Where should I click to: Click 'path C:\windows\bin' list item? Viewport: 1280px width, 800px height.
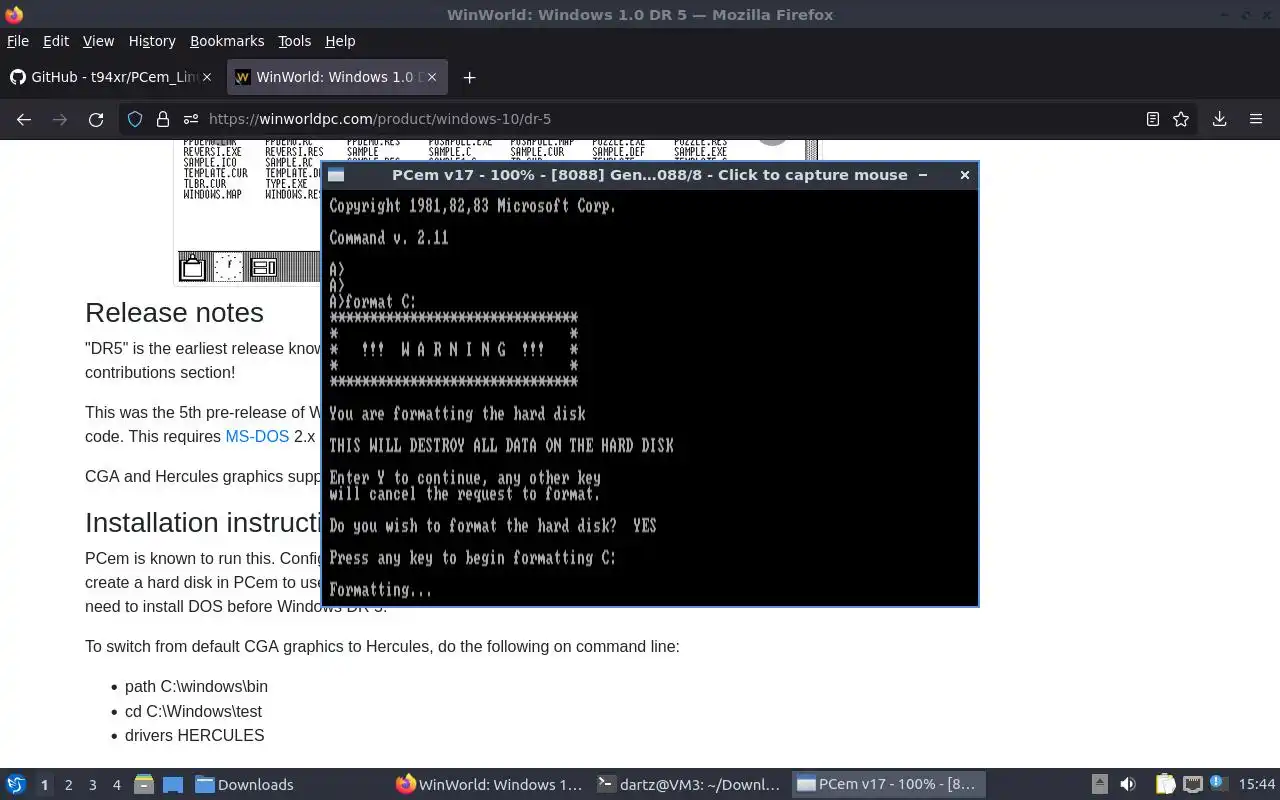tap(196, 686)
